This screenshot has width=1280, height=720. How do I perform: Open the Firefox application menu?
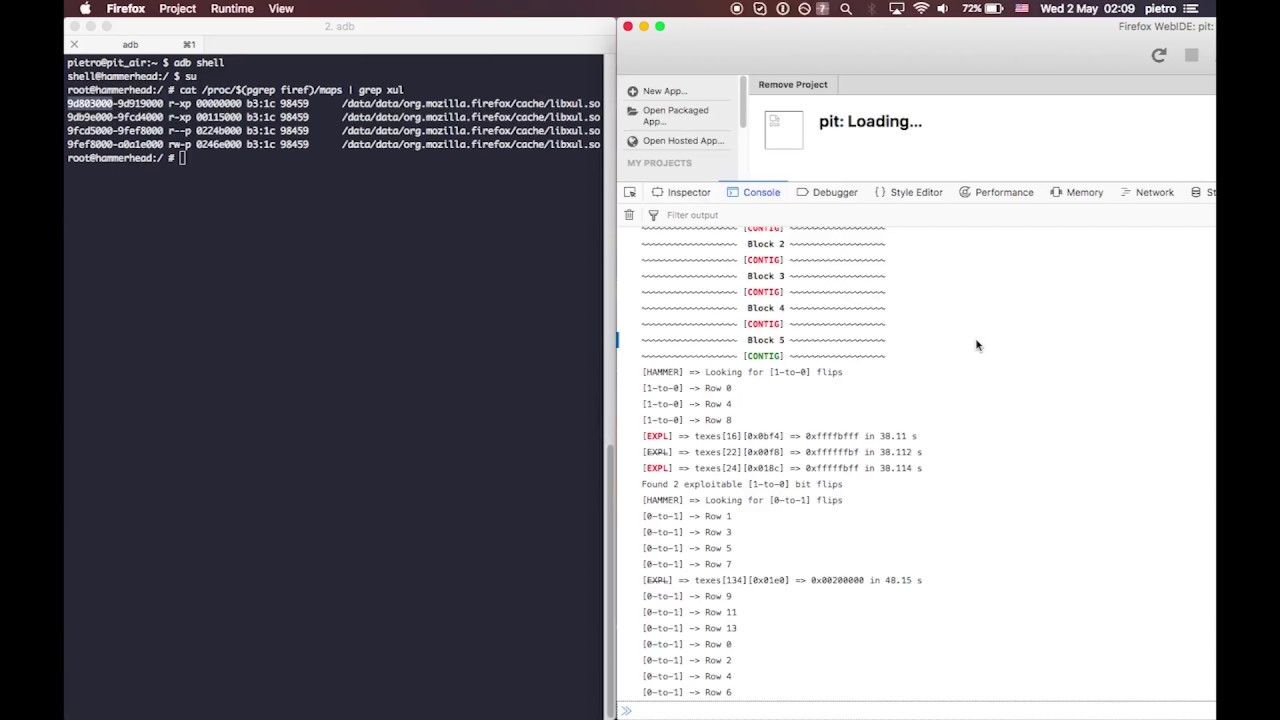126,8
